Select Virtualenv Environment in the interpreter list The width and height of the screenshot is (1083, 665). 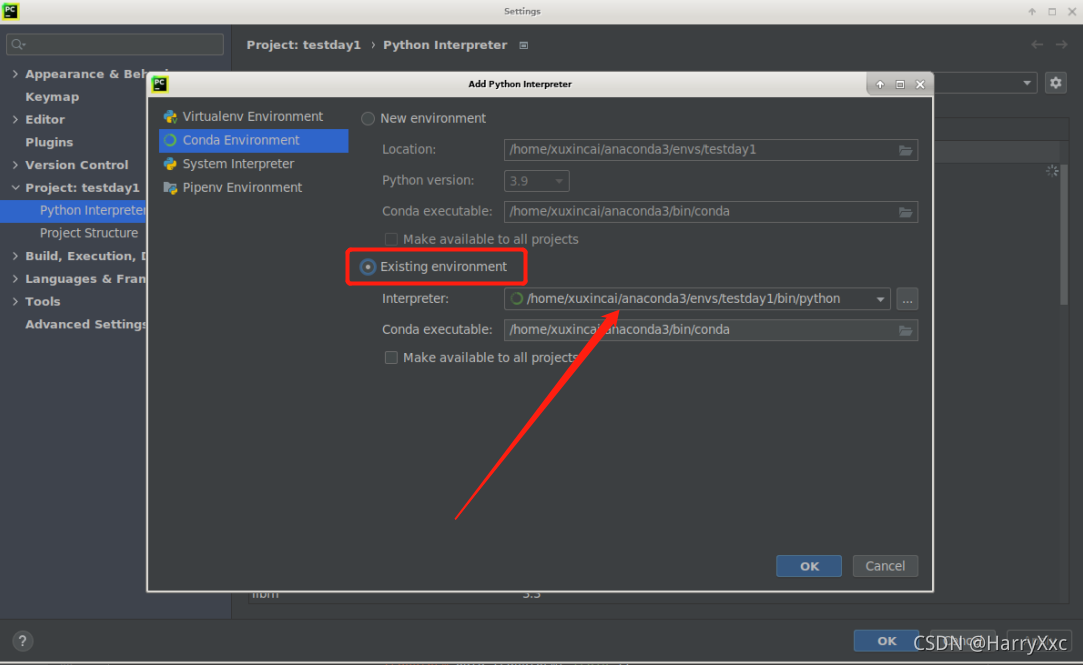pyautogui.click(x=253, y=117)
